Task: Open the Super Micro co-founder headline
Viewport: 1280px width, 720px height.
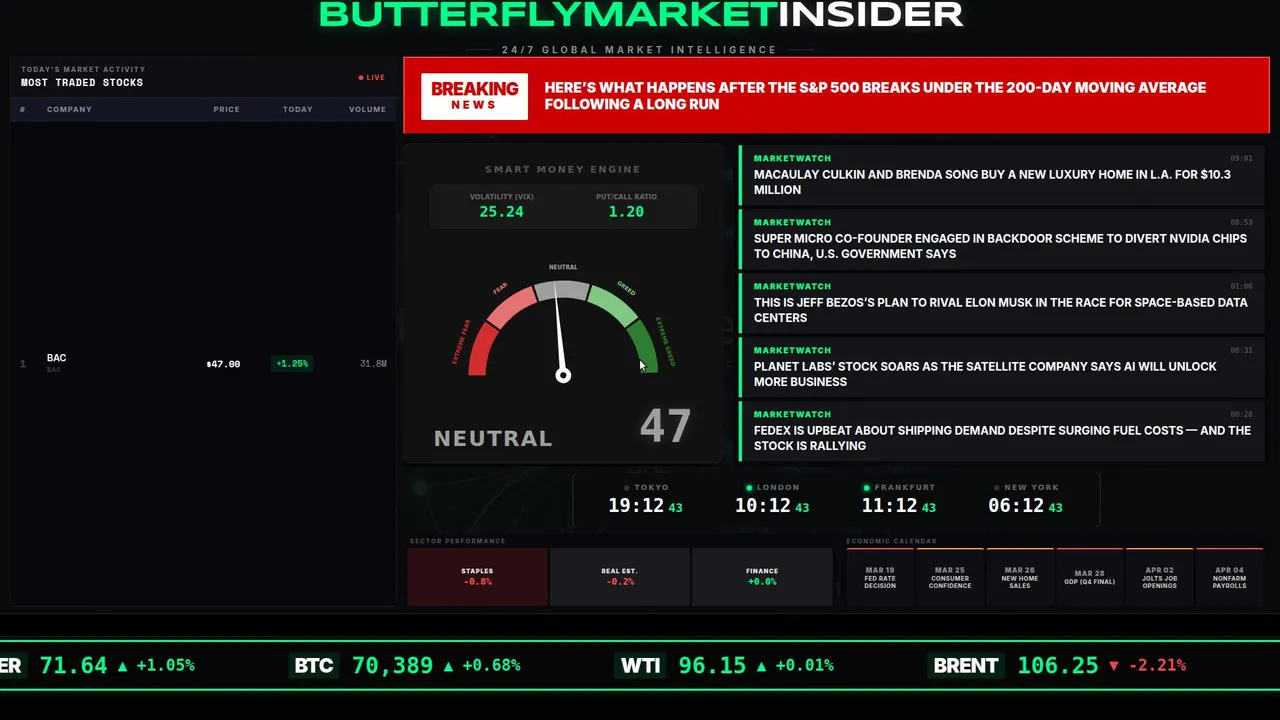Action: tap(1000, 246)
